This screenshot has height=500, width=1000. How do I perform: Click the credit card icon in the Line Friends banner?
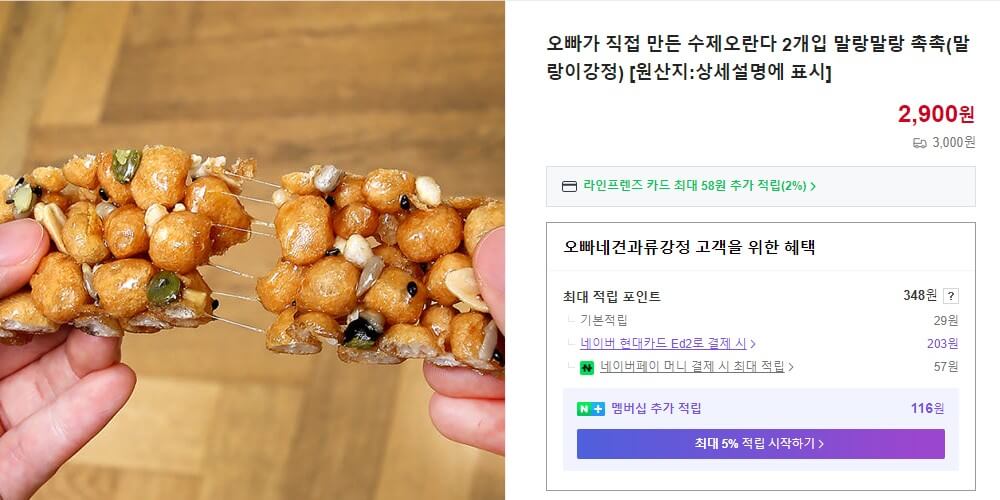click(569, 186)
